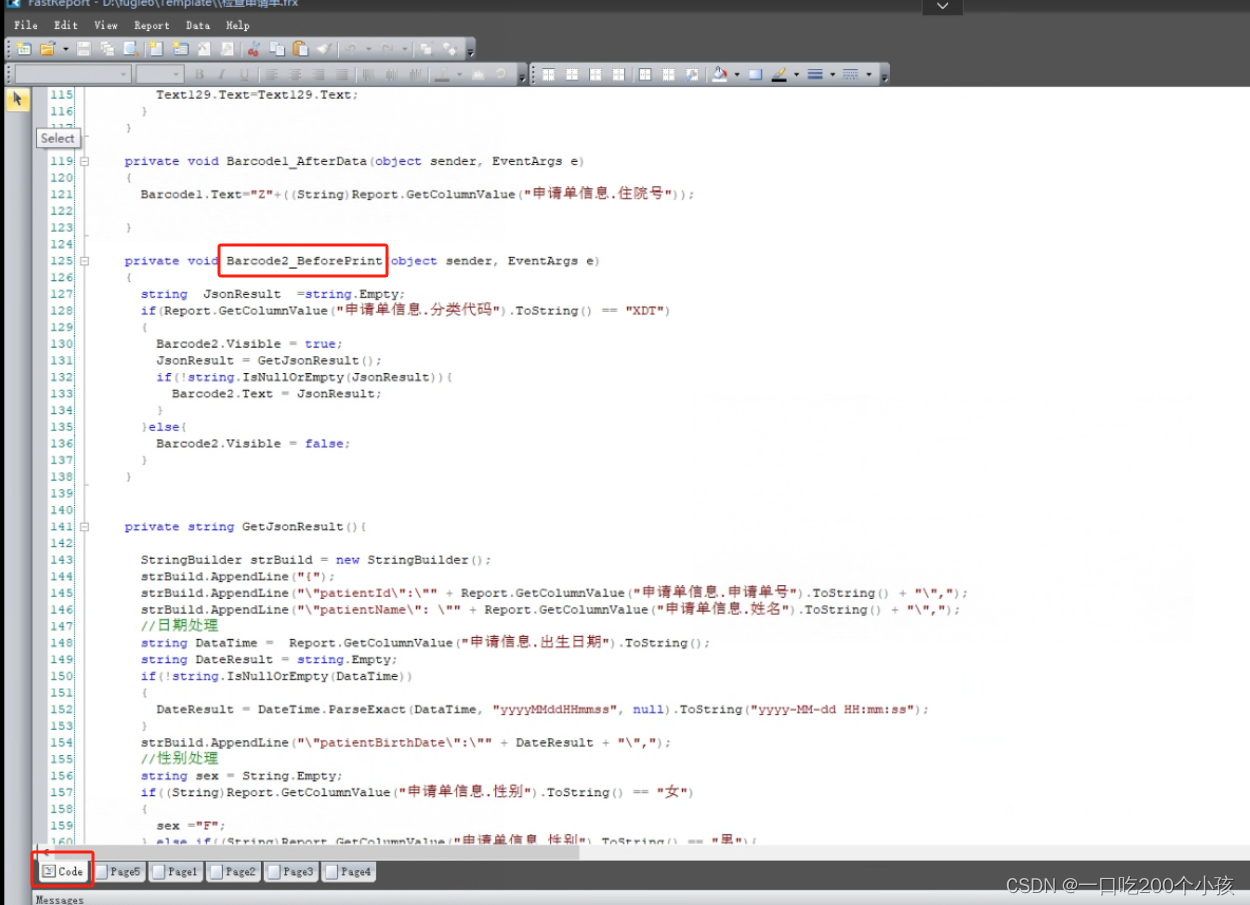Image resolution: width=1250 pixels, height=905 pixels.
Task: Cut the current selection
Action: pos(252,48)
